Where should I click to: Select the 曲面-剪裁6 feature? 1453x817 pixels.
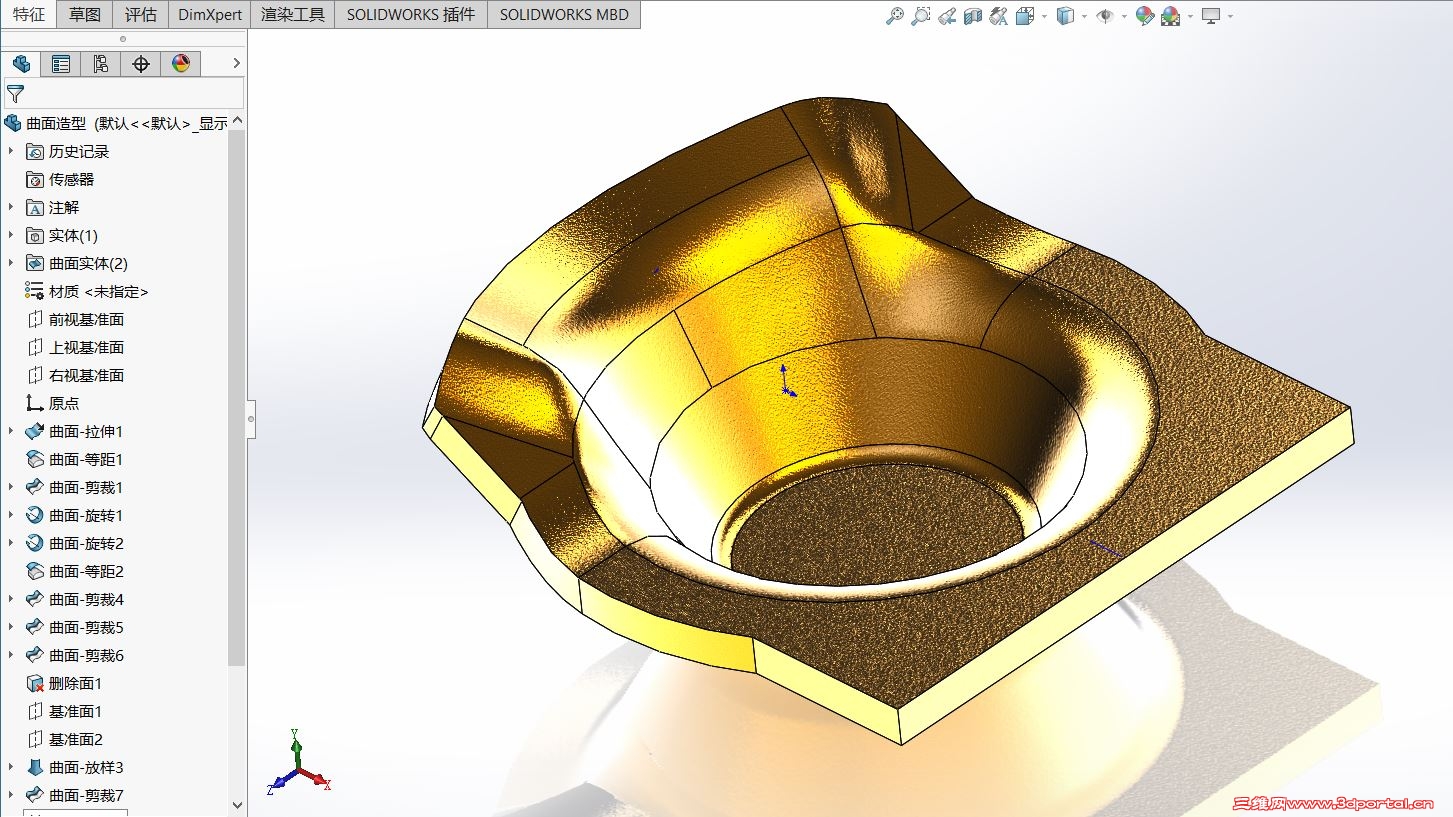(75, 655)
